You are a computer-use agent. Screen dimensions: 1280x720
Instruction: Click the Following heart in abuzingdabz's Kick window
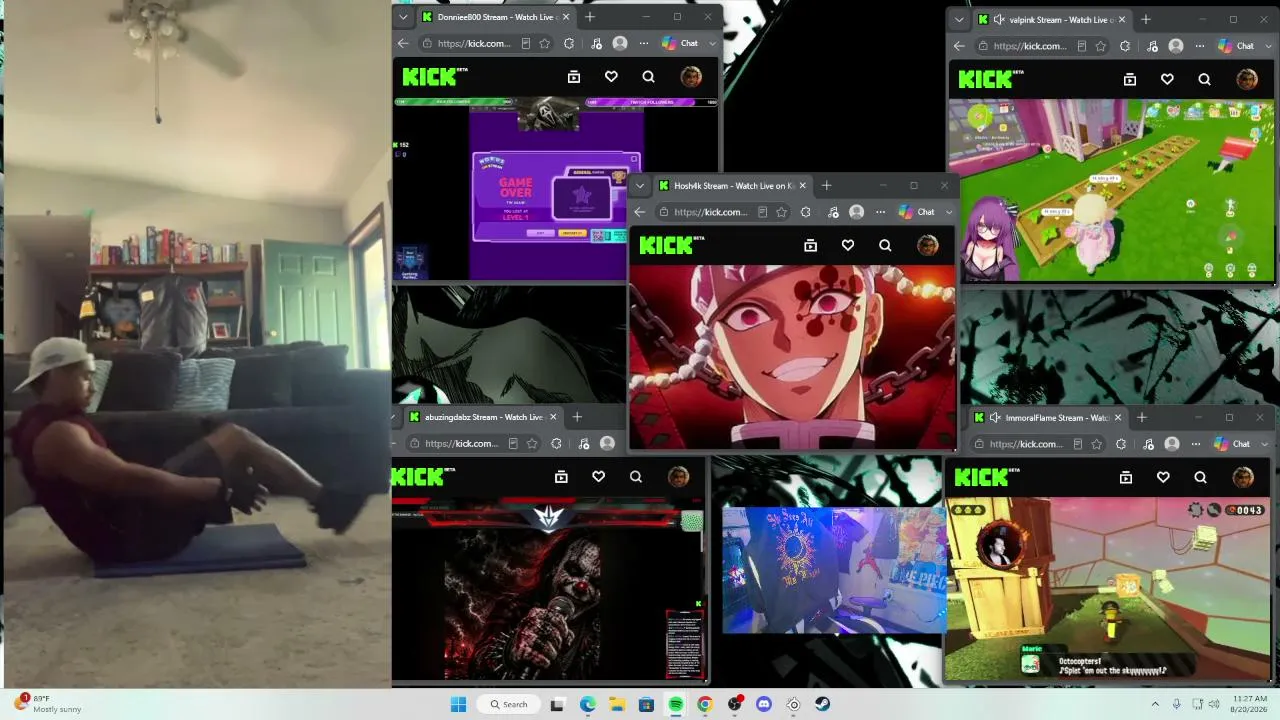[x=598, y=477]
